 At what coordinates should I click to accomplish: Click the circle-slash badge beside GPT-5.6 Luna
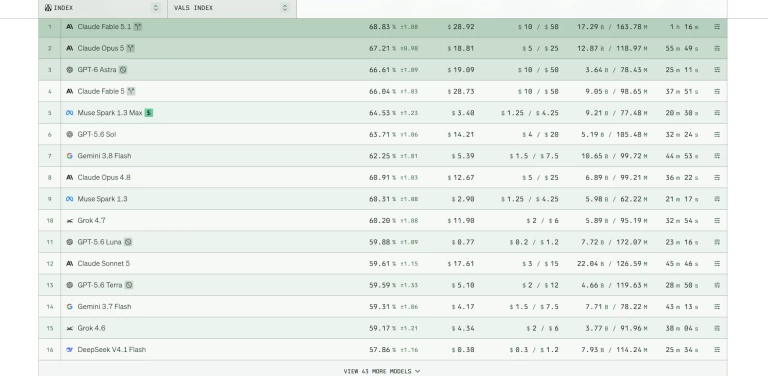point(128,242)
